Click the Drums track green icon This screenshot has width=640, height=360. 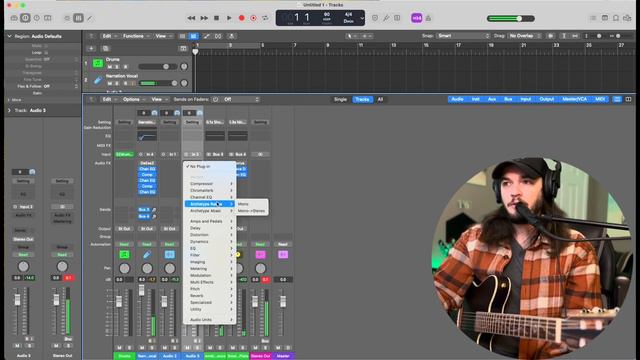pos(98,63)
